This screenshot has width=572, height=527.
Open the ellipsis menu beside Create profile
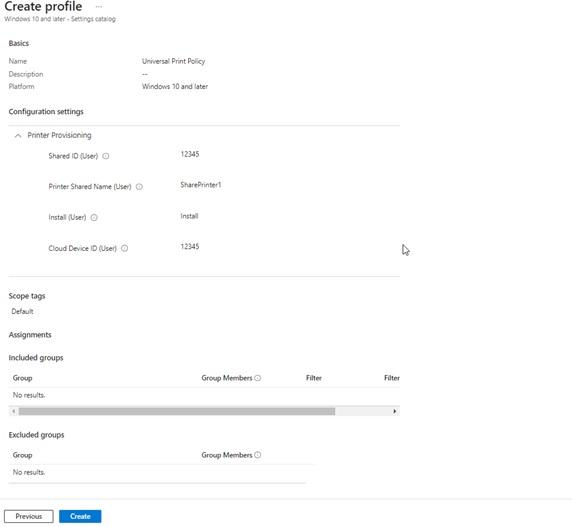pos(98,7)
